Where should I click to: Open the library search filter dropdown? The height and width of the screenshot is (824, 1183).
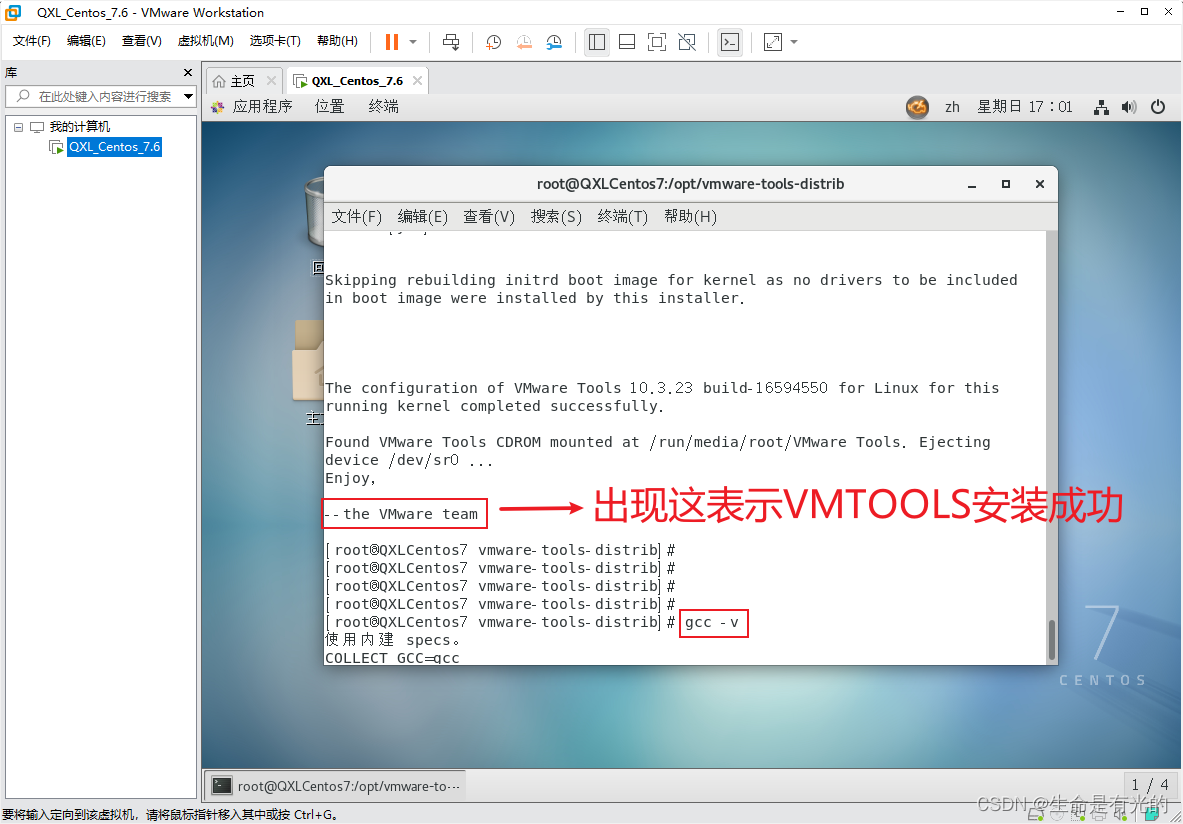click(189, 97)
